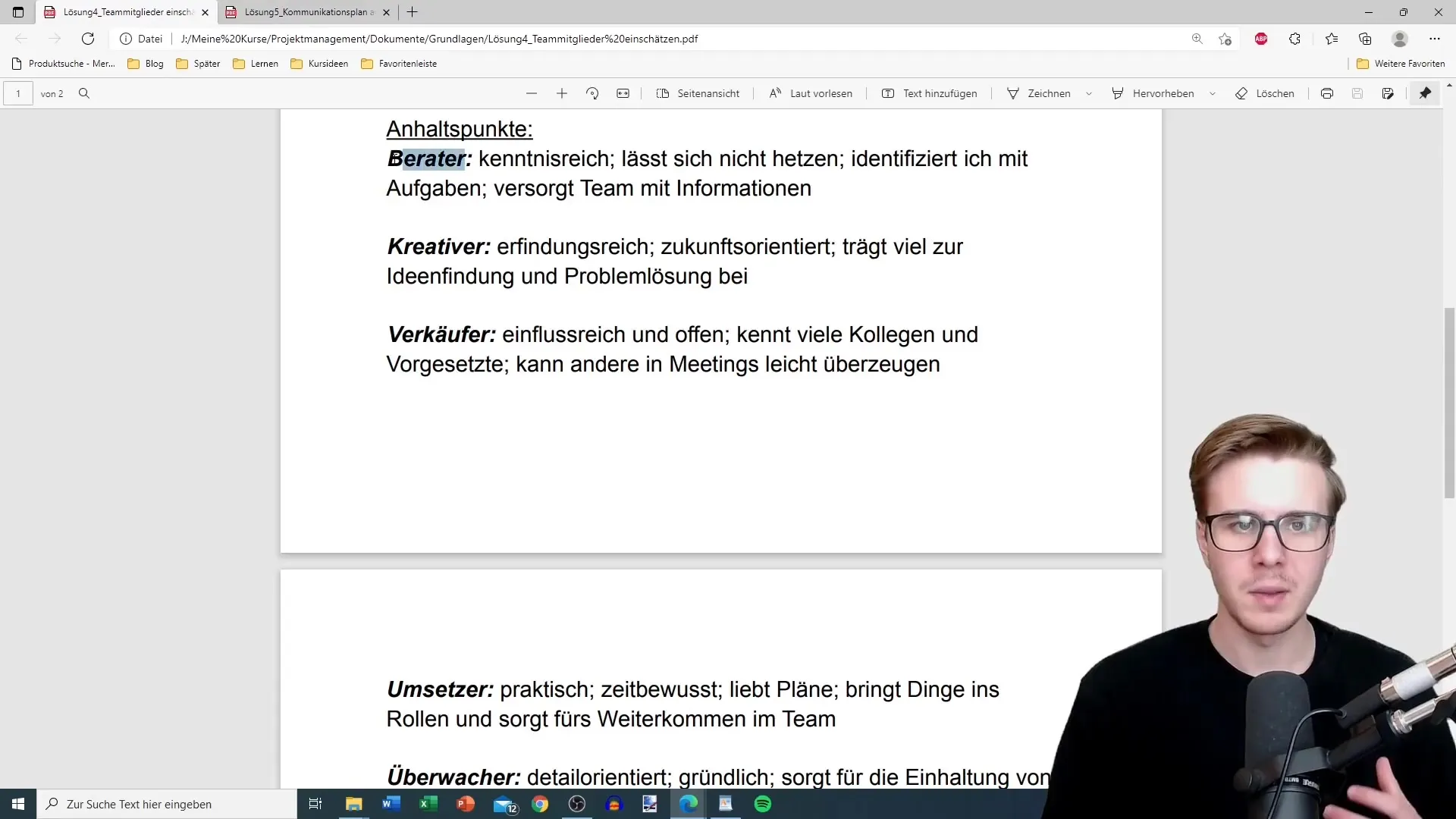1456x819 pixels.
Task: Open Mail app with 12 badge
Action: point(504,804)
